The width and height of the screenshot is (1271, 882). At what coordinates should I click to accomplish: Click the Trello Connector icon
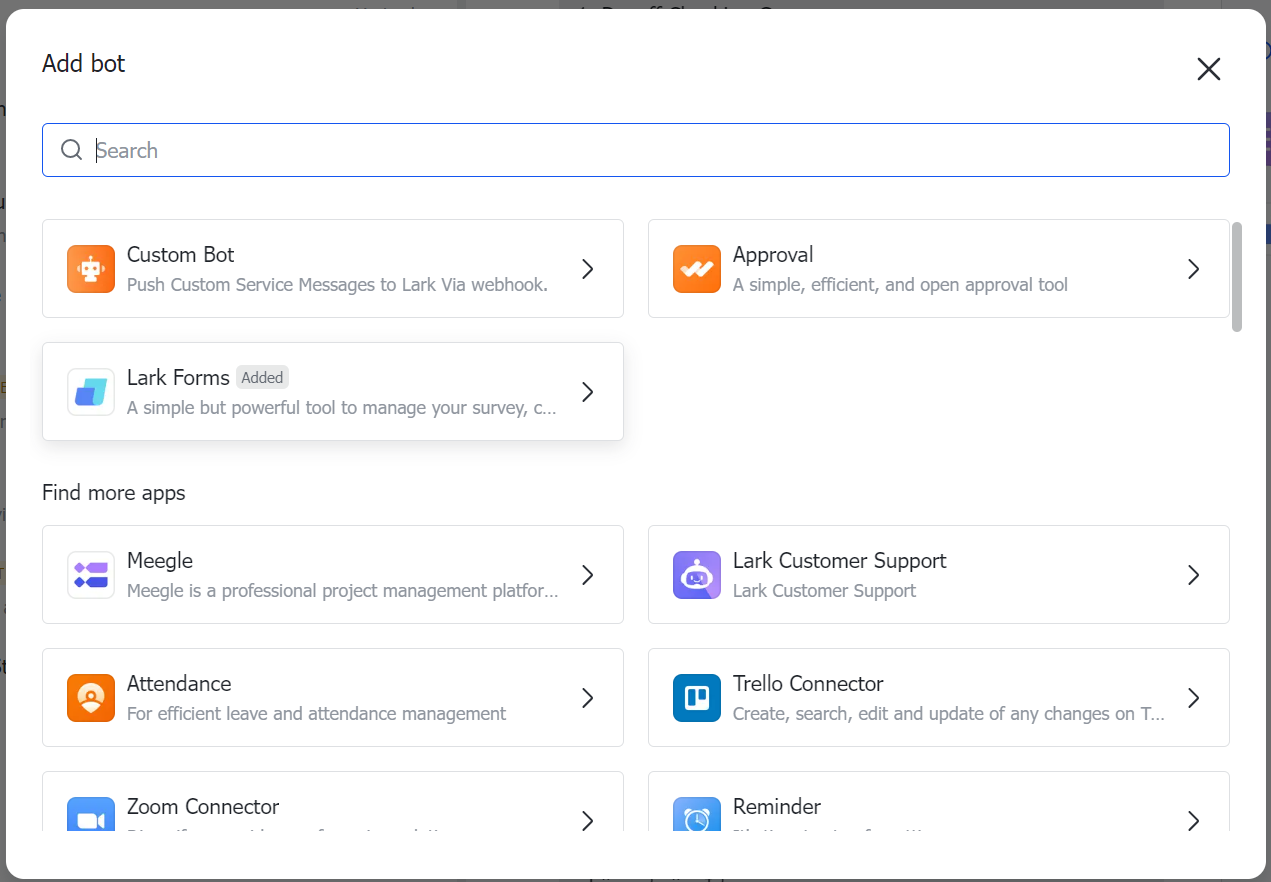click(x=697, y=698)
